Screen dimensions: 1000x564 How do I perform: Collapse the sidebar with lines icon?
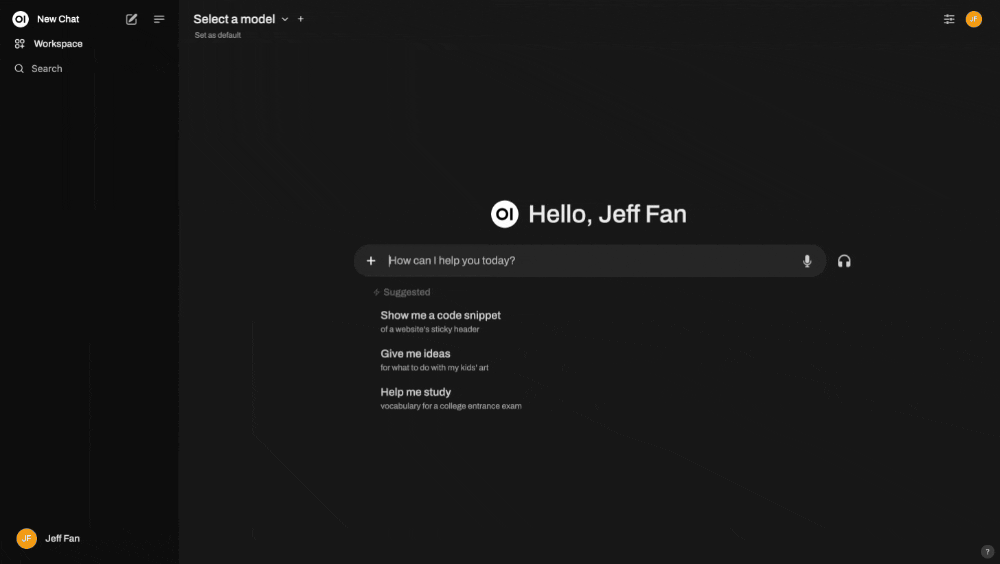click(159, 19)
